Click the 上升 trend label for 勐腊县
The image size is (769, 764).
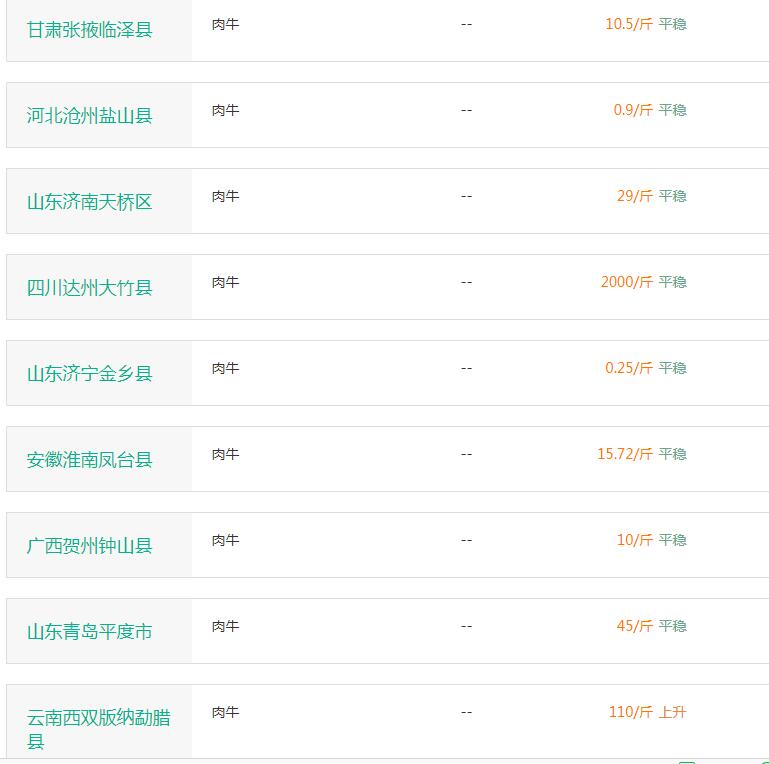672,712
